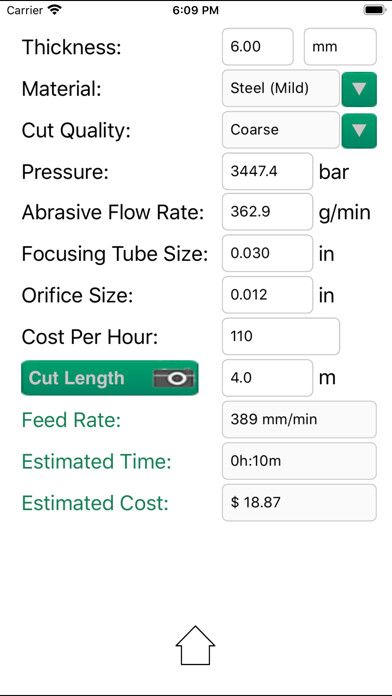Tap the camera icon on Cut Length

point(174,378)
